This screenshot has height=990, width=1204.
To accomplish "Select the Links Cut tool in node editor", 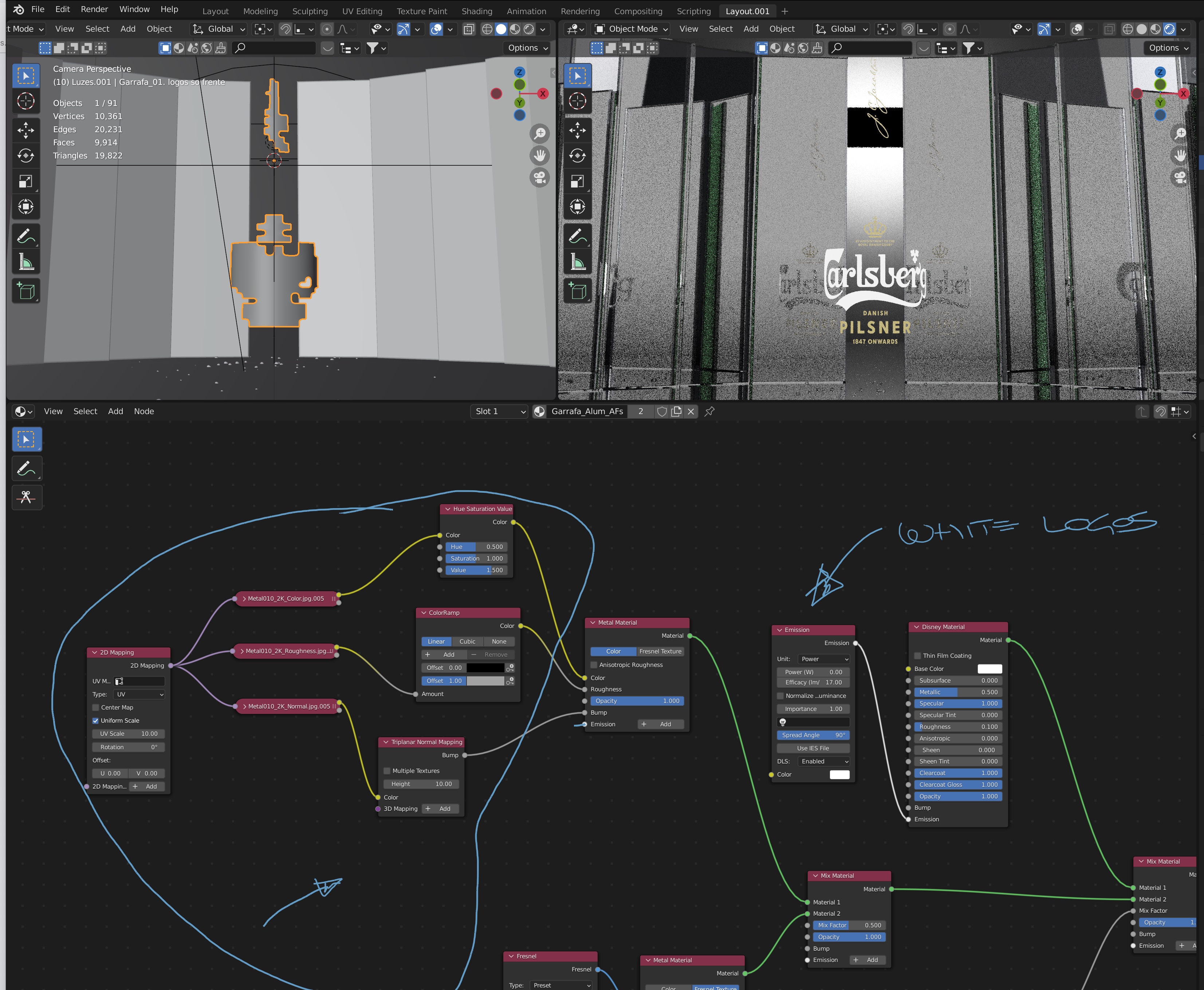I will 26,497.
